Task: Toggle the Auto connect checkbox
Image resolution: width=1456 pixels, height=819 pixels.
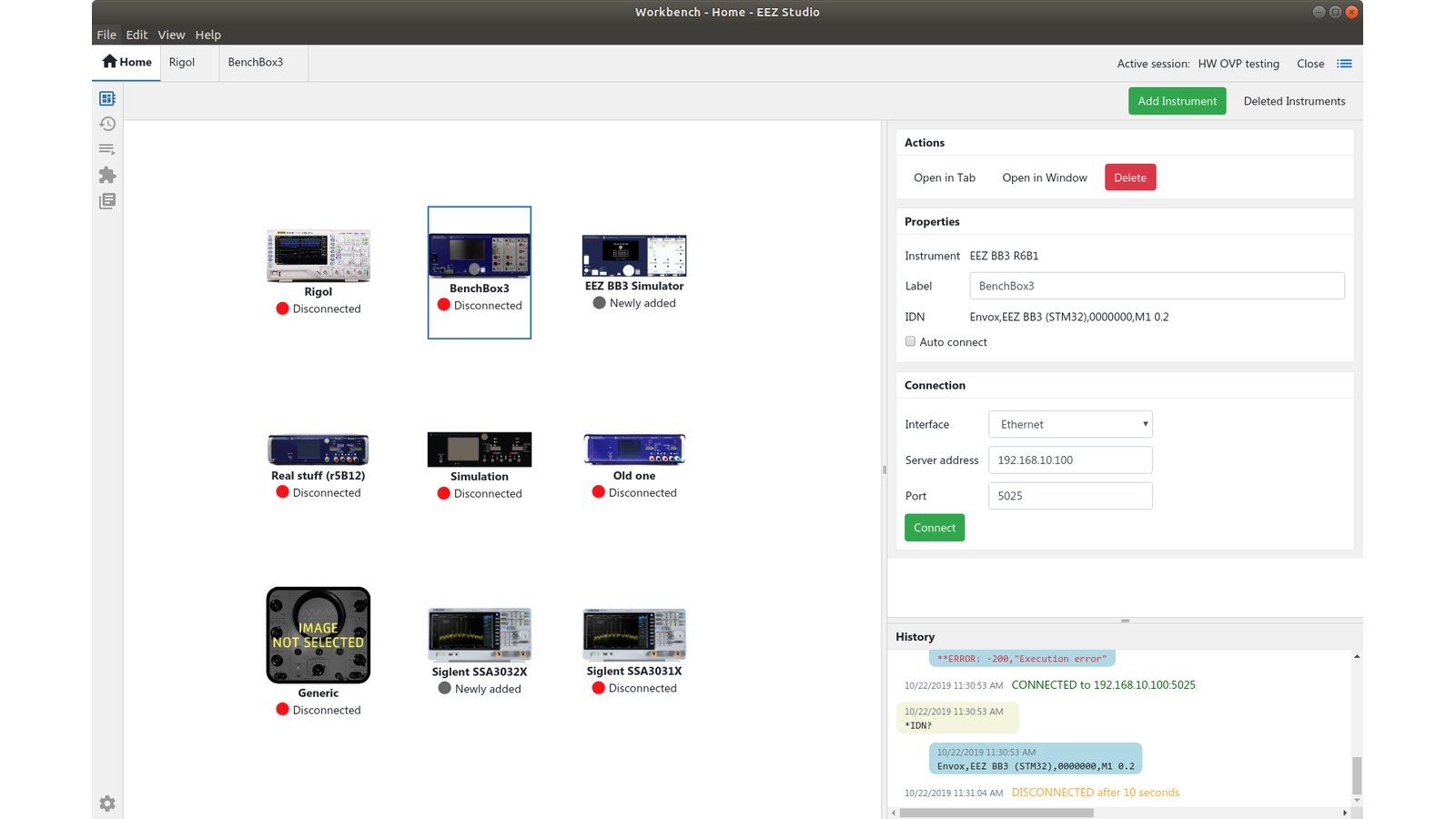Action: tap(910, 341)
